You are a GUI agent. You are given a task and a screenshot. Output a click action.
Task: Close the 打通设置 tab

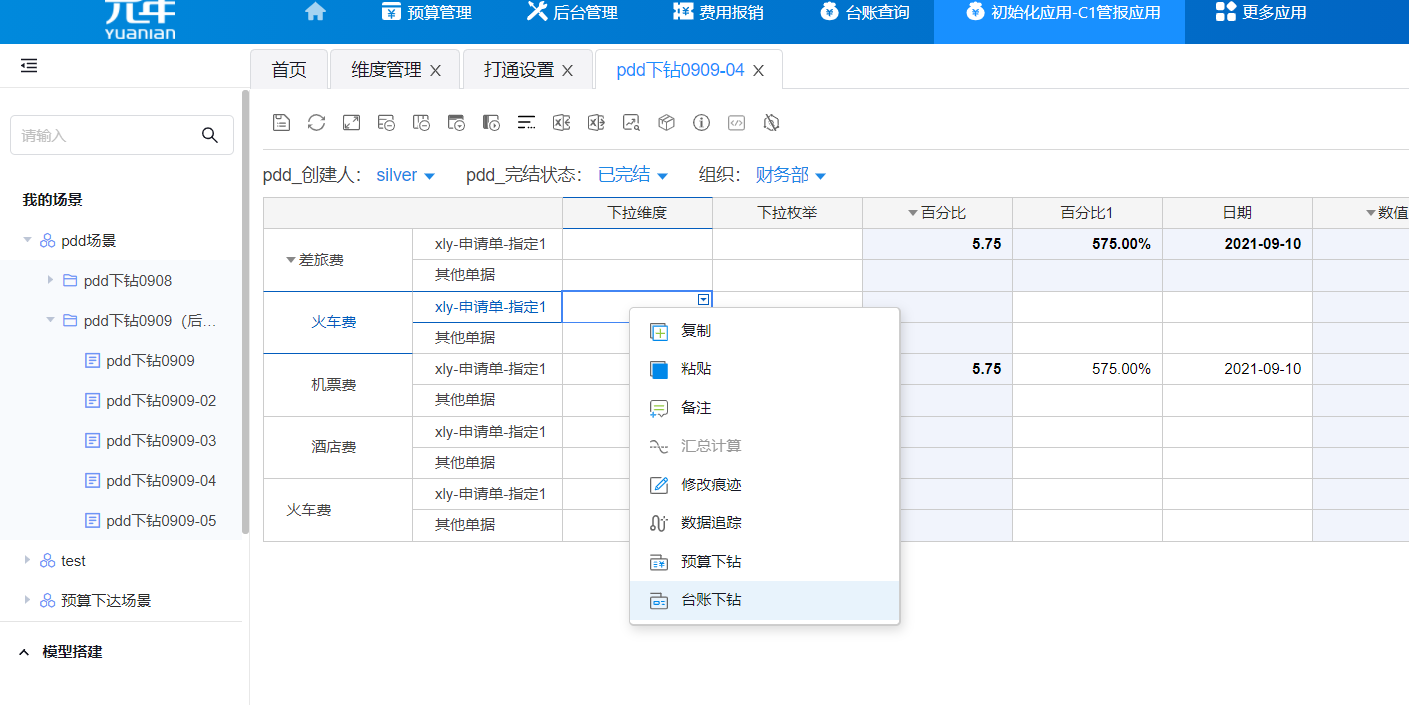tap(567, 70)
